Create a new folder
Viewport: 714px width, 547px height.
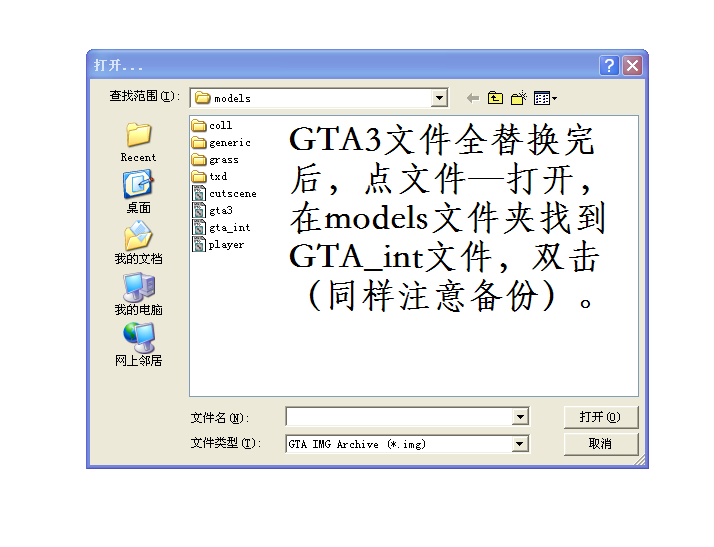[518, 98]
